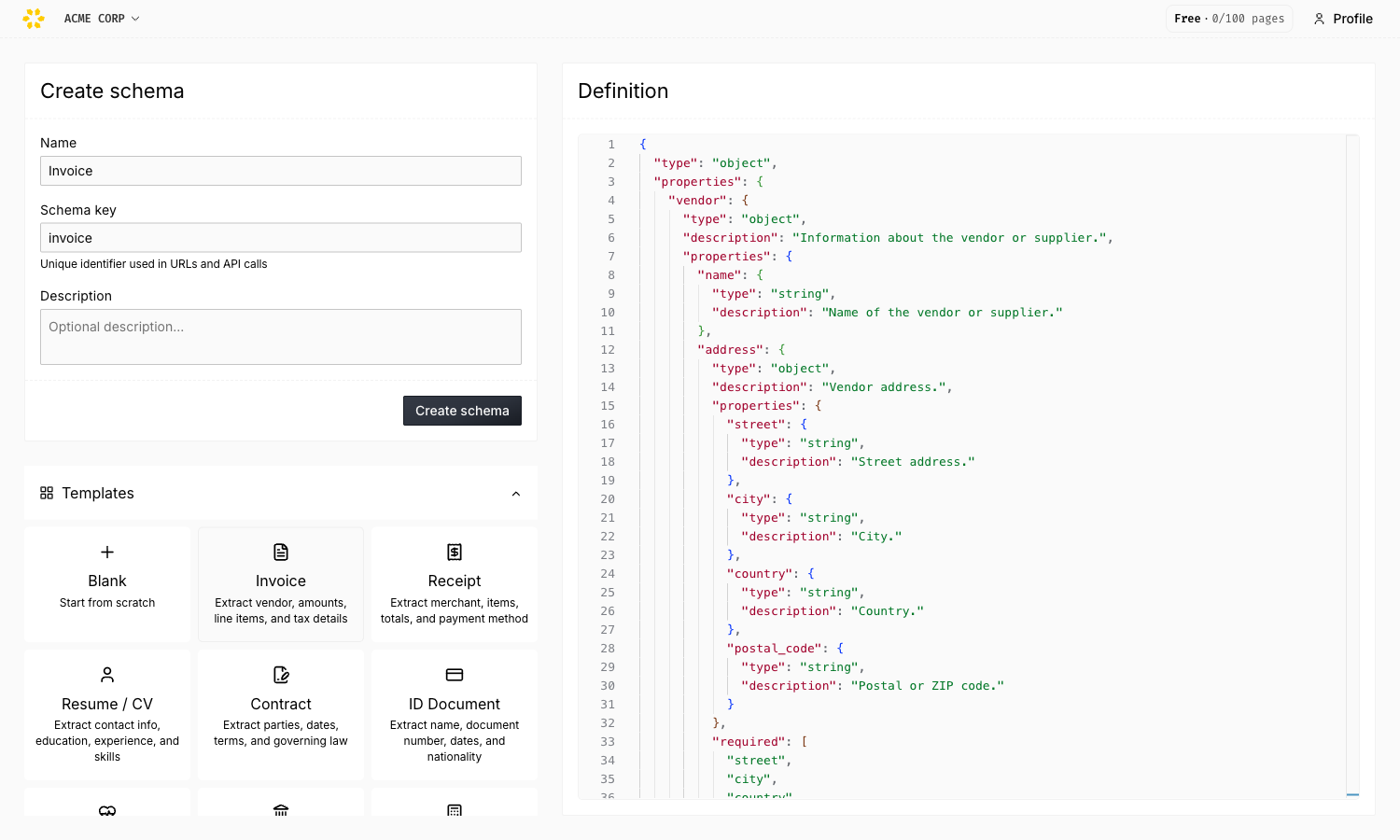Click the editor minimap scrollbar
Viewport: 1400px width, 840px height.
[x=1352, y=466]
